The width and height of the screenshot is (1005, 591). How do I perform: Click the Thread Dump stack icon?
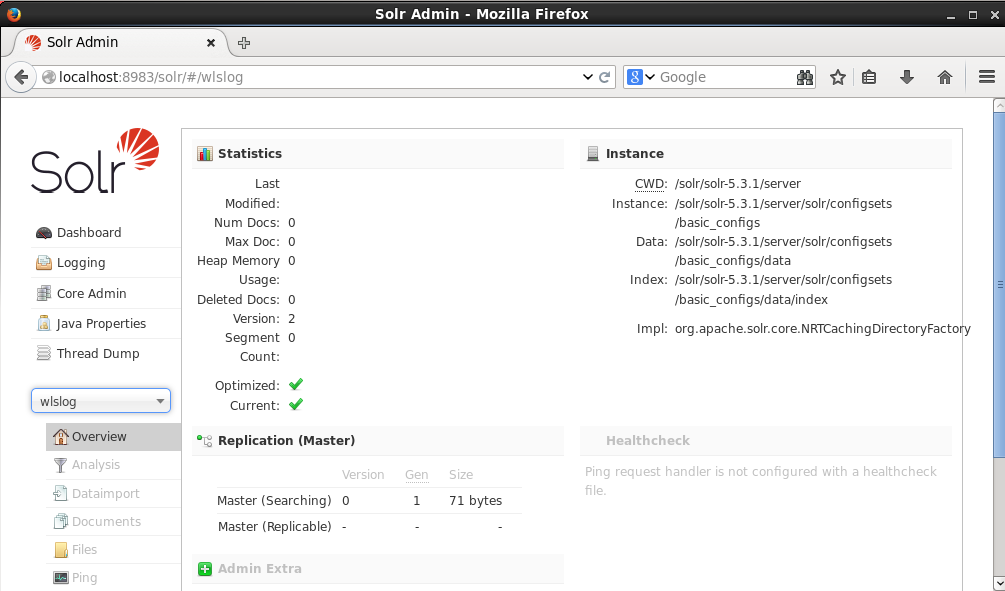[44, 354]
